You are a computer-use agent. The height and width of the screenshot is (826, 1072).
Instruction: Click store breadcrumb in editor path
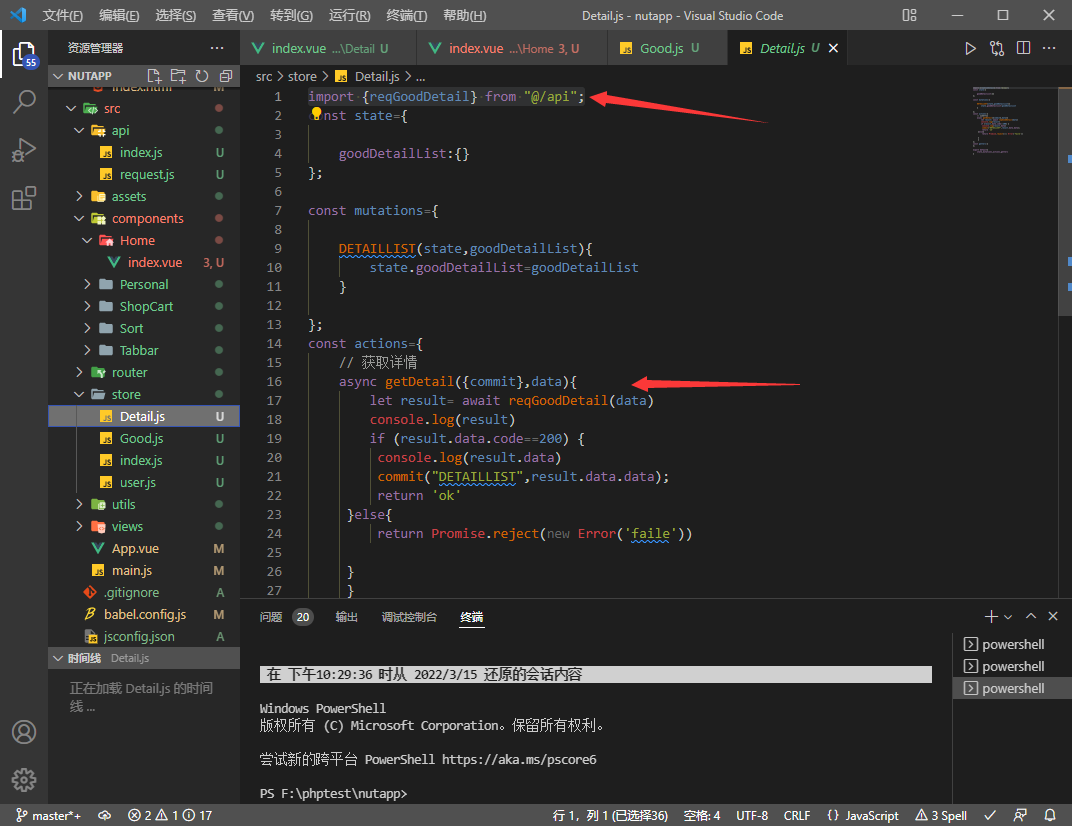point(302,77)
